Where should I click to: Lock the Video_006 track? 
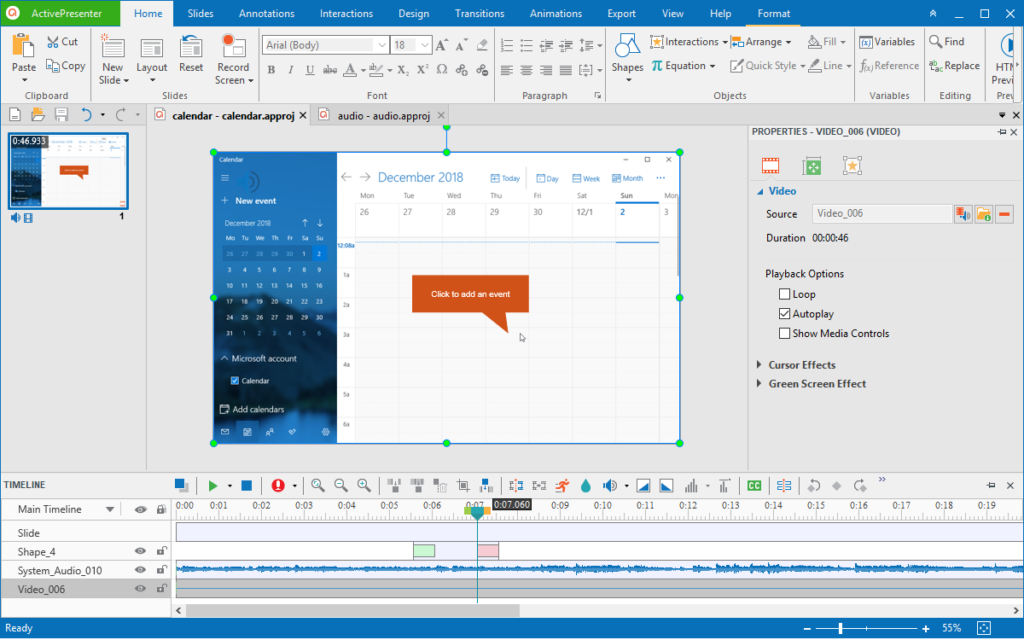[x=161, y=589]
